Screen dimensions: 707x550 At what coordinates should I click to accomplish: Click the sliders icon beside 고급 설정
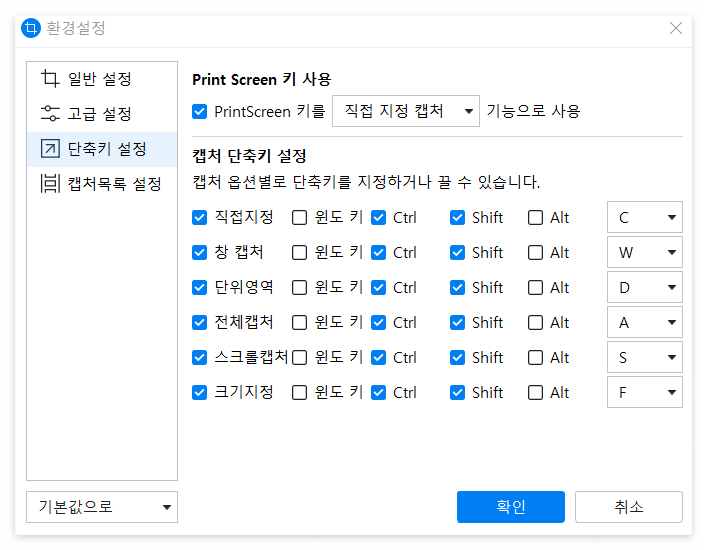pos(50,113)
